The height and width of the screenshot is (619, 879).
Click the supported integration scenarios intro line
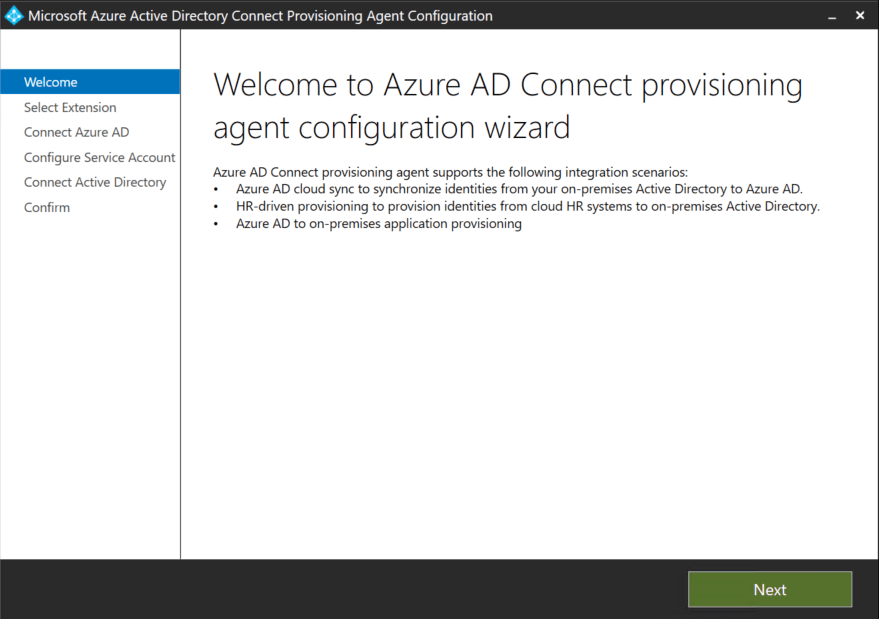[x=450, y=172]
